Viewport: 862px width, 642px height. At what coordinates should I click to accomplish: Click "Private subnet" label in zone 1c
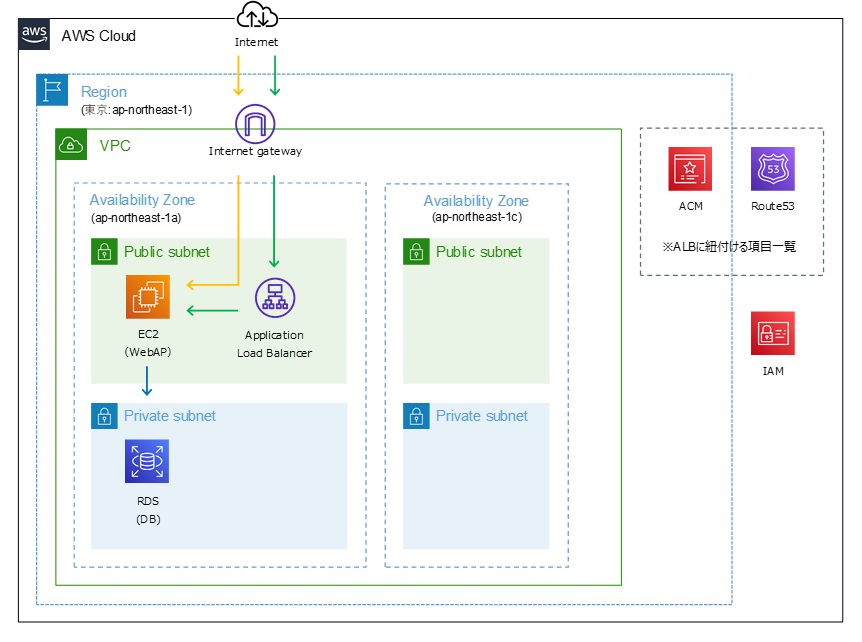click(x=482, y=416)
